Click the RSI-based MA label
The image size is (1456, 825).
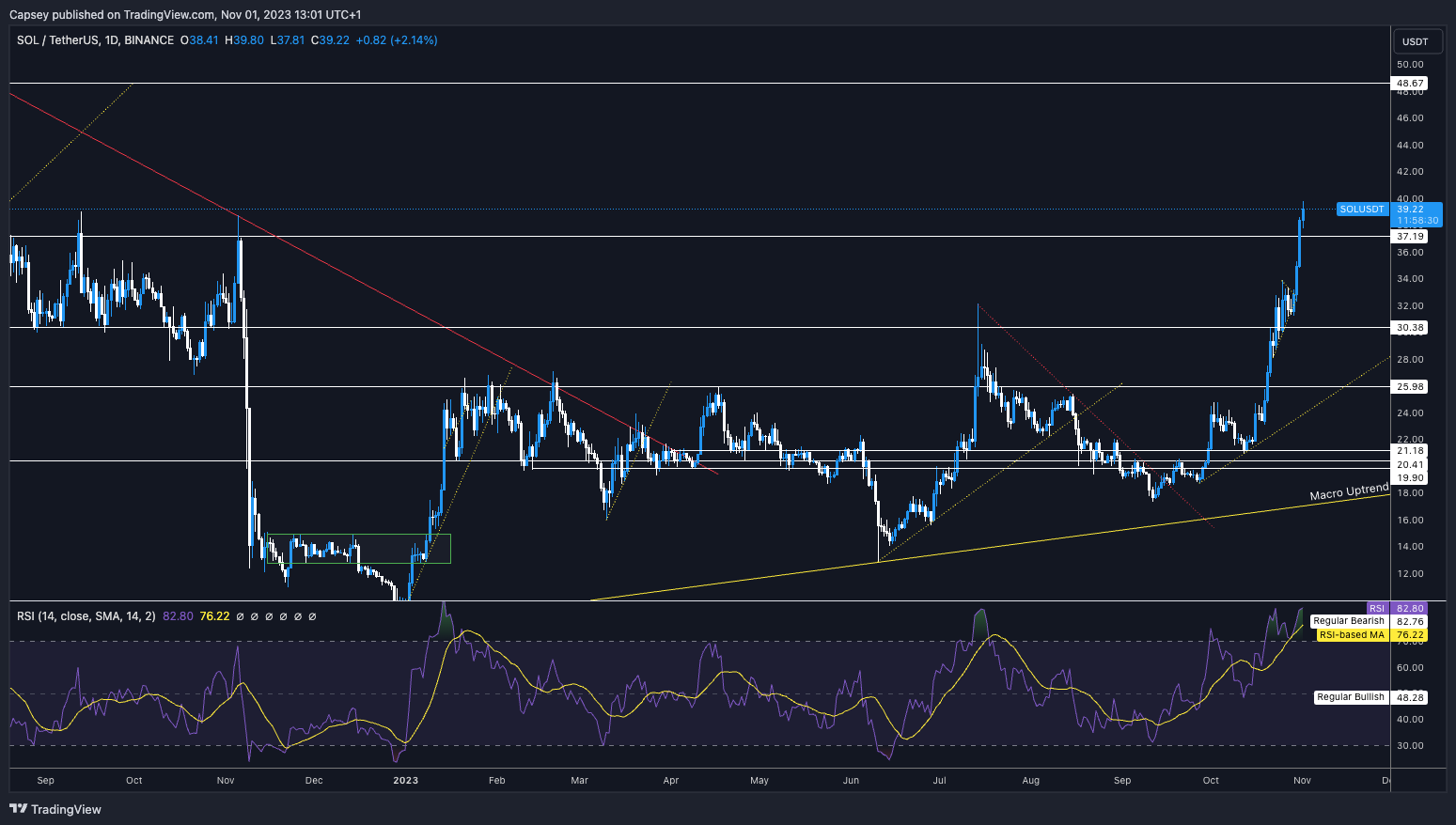pyautogui.click(x=1351, y=635)
